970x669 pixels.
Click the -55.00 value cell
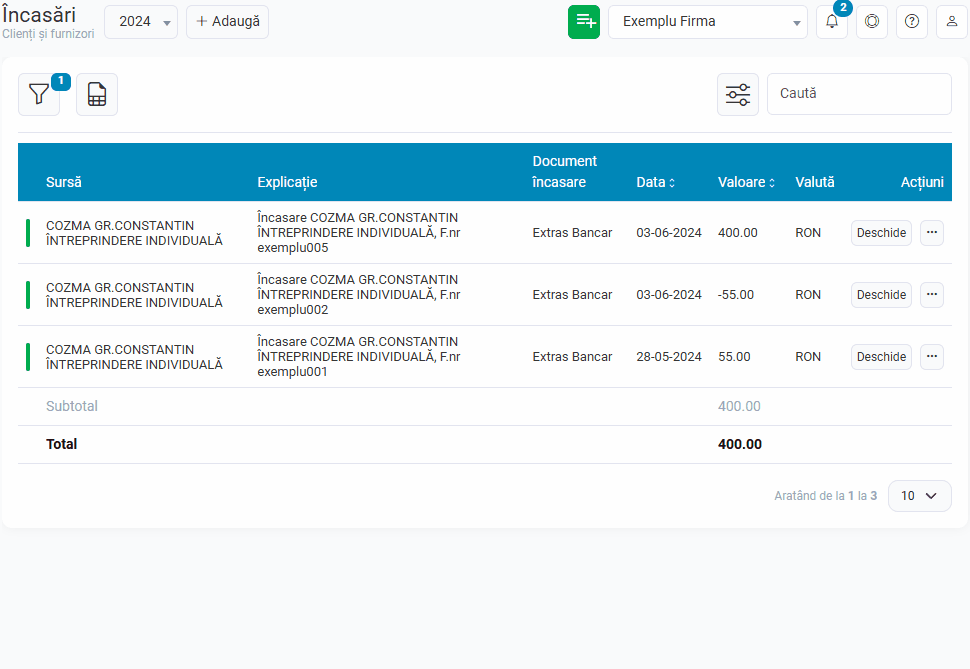tap(736, 295)
